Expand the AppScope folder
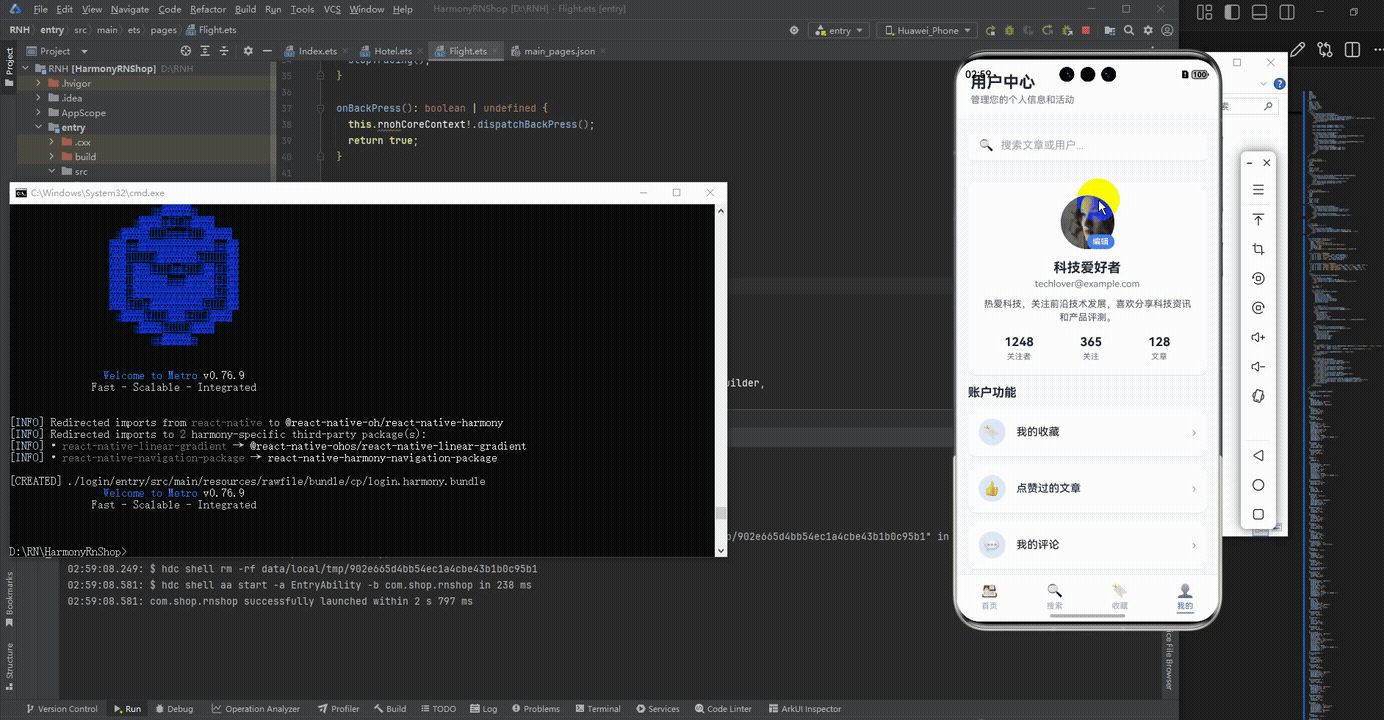Image resolution: width=1384 pixels, height=720 pixels. [x=39, y=113]
